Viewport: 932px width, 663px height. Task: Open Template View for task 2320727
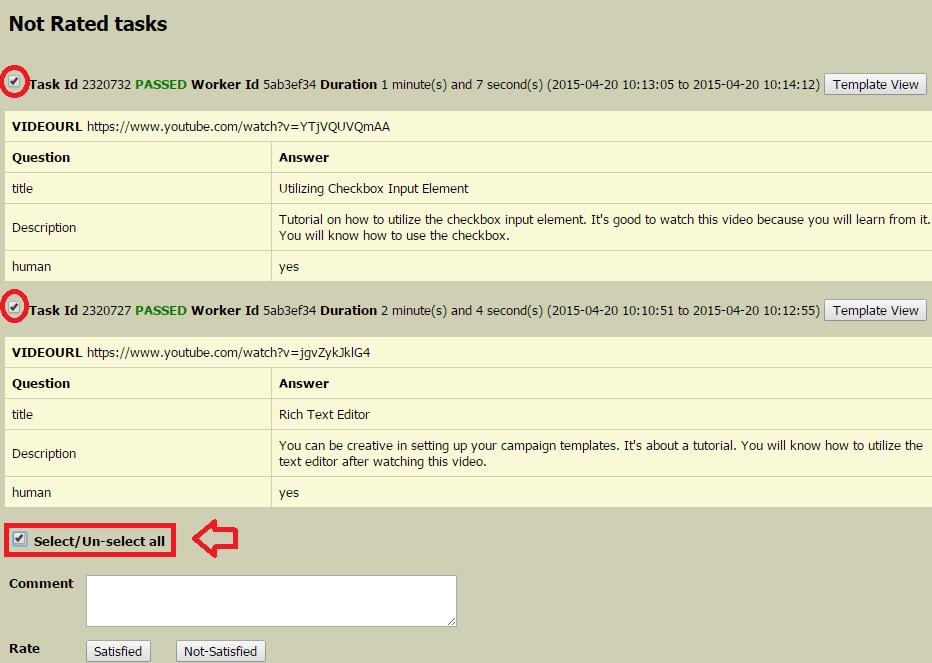(x=875, y=310)
